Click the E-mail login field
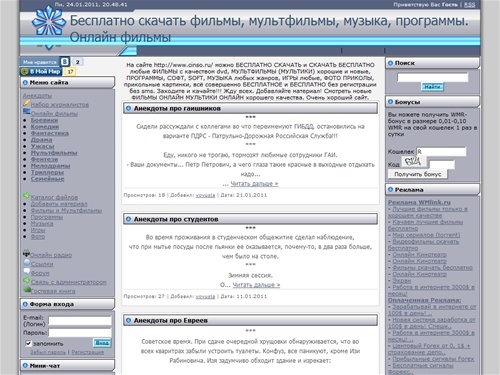The height and width of the screenshot is (375, 500). [x=80, y=321]
